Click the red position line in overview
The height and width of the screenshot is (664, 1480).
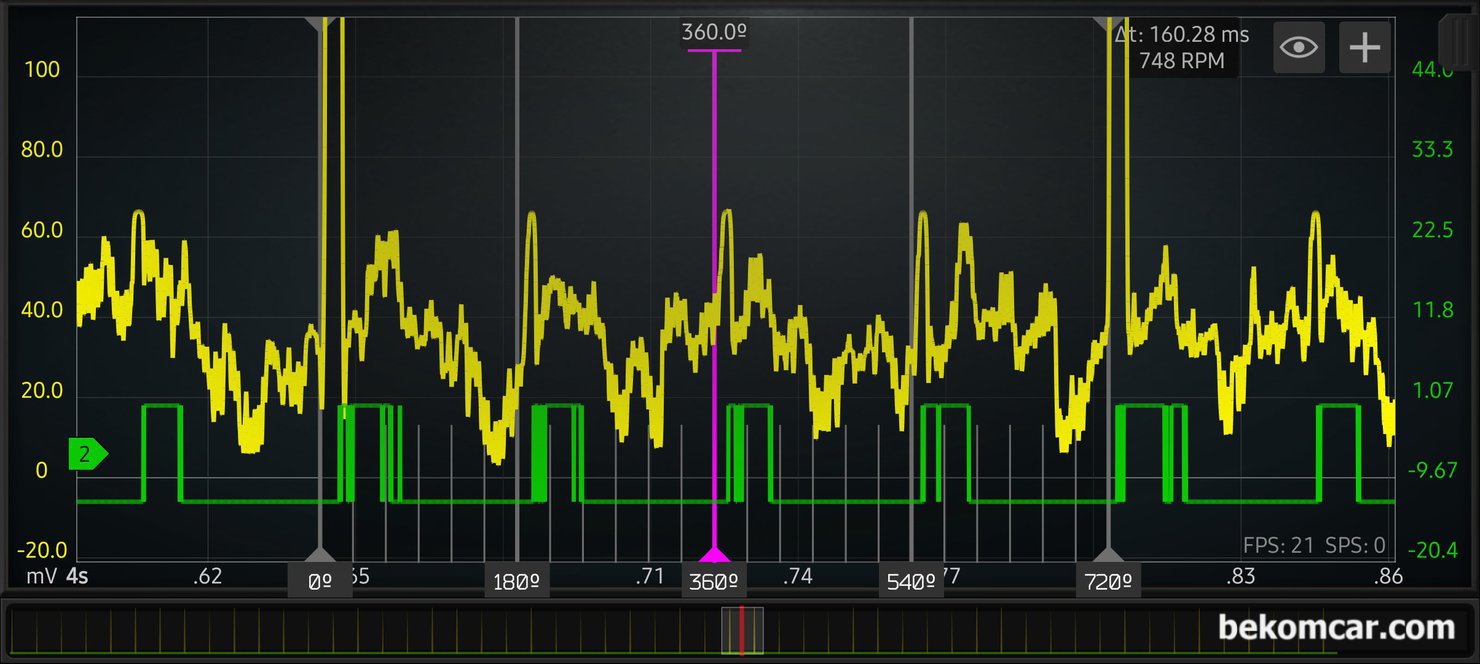(741, 631)
